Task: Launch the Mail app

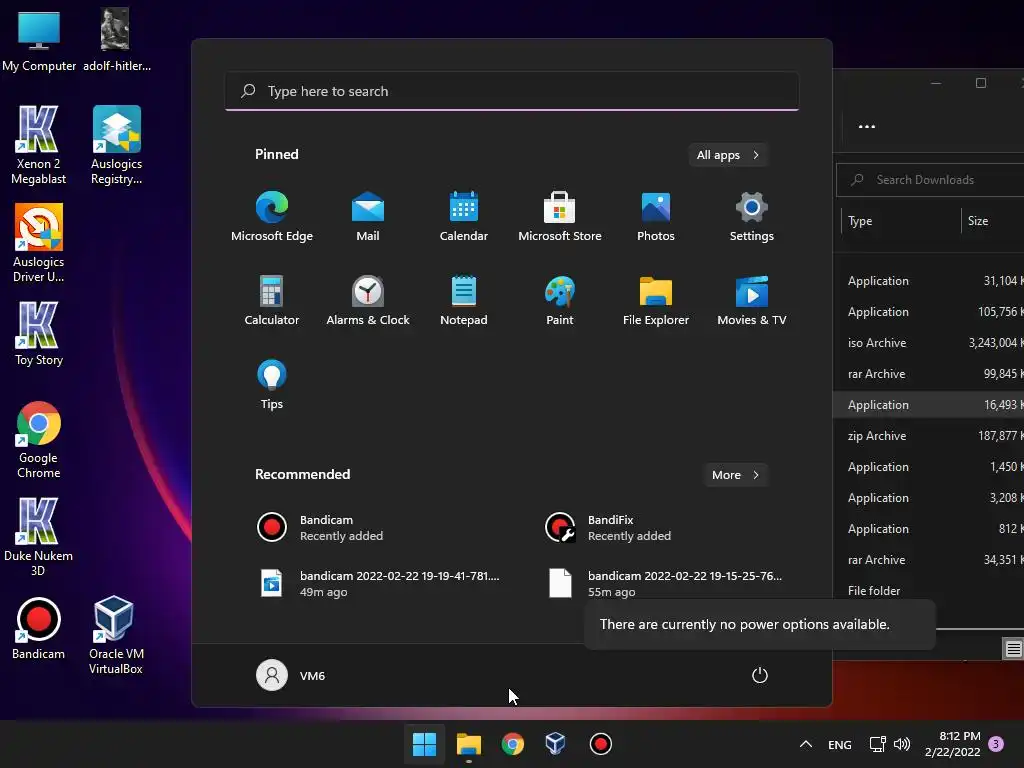Action: (x=368, y=217)
